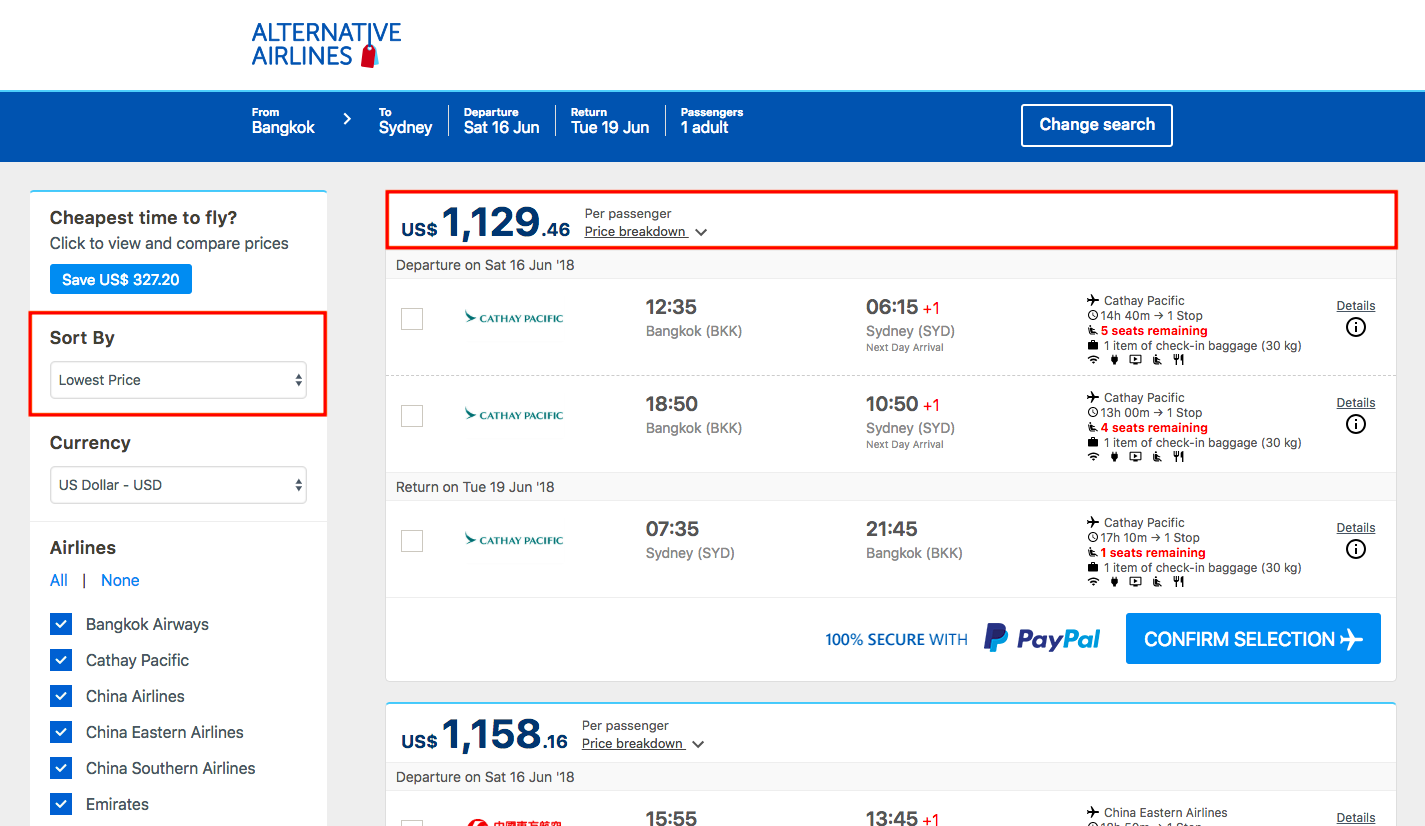
Task: Select the 07:35 Sydney return flight checkbox
Action: pyautogui.click(x=412, y=541)
